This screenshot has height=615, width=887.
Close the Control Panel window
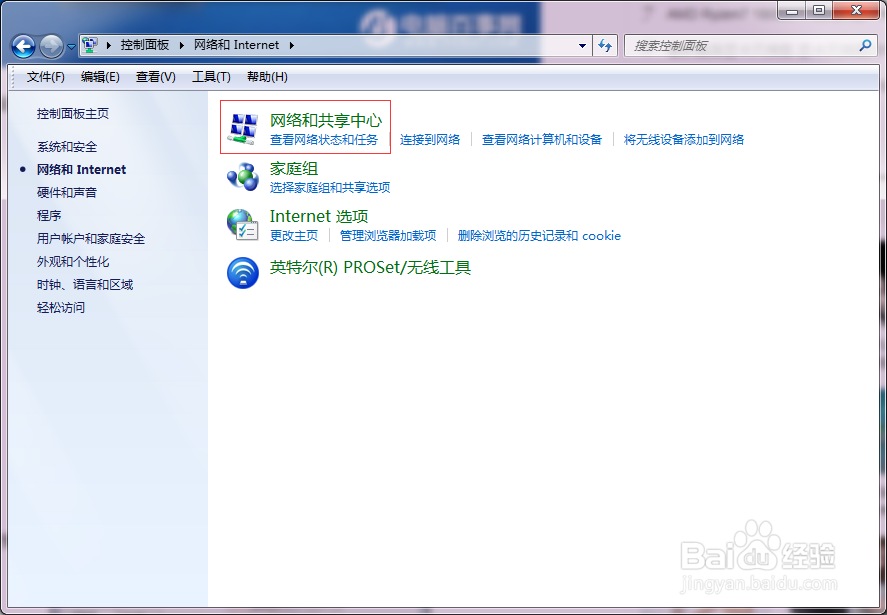point(856,10)
